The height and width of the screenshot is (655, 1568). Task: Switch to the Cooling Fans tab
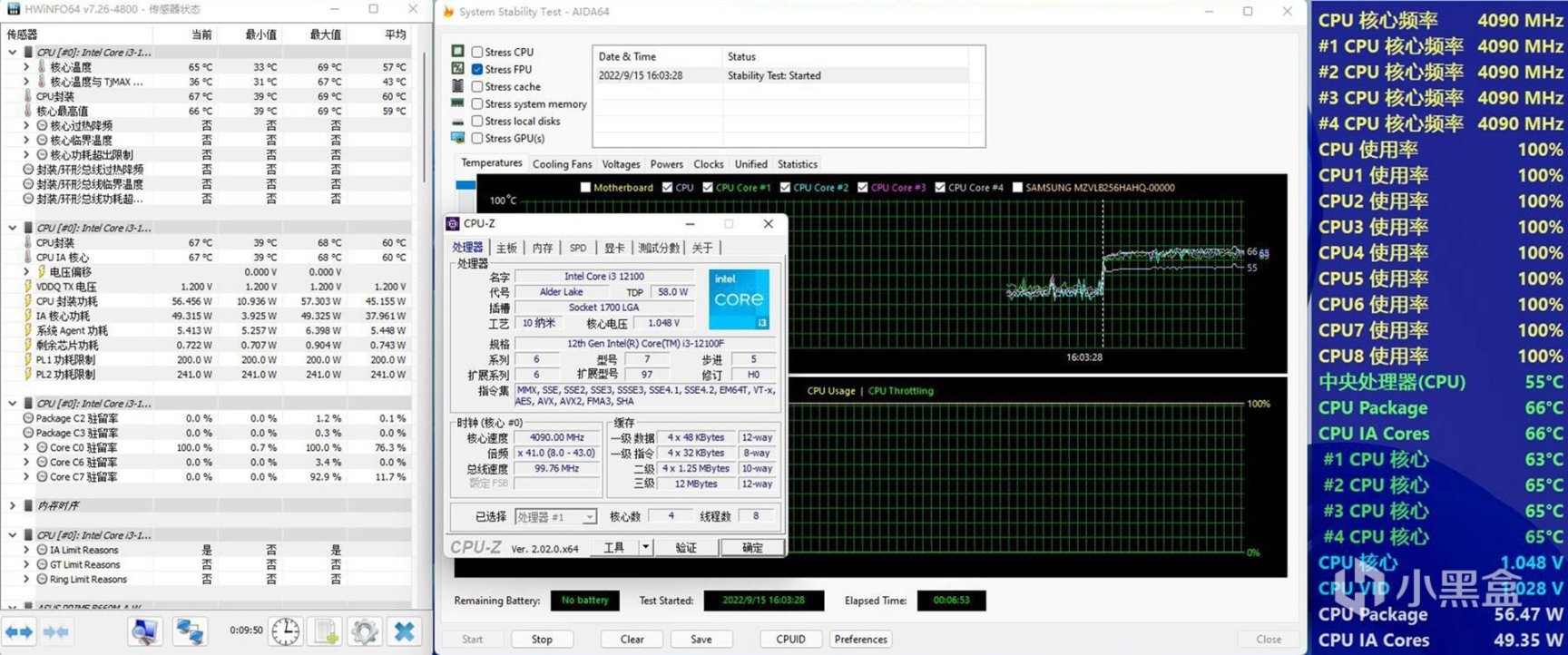pyautogui.click(x=562, y=164)
